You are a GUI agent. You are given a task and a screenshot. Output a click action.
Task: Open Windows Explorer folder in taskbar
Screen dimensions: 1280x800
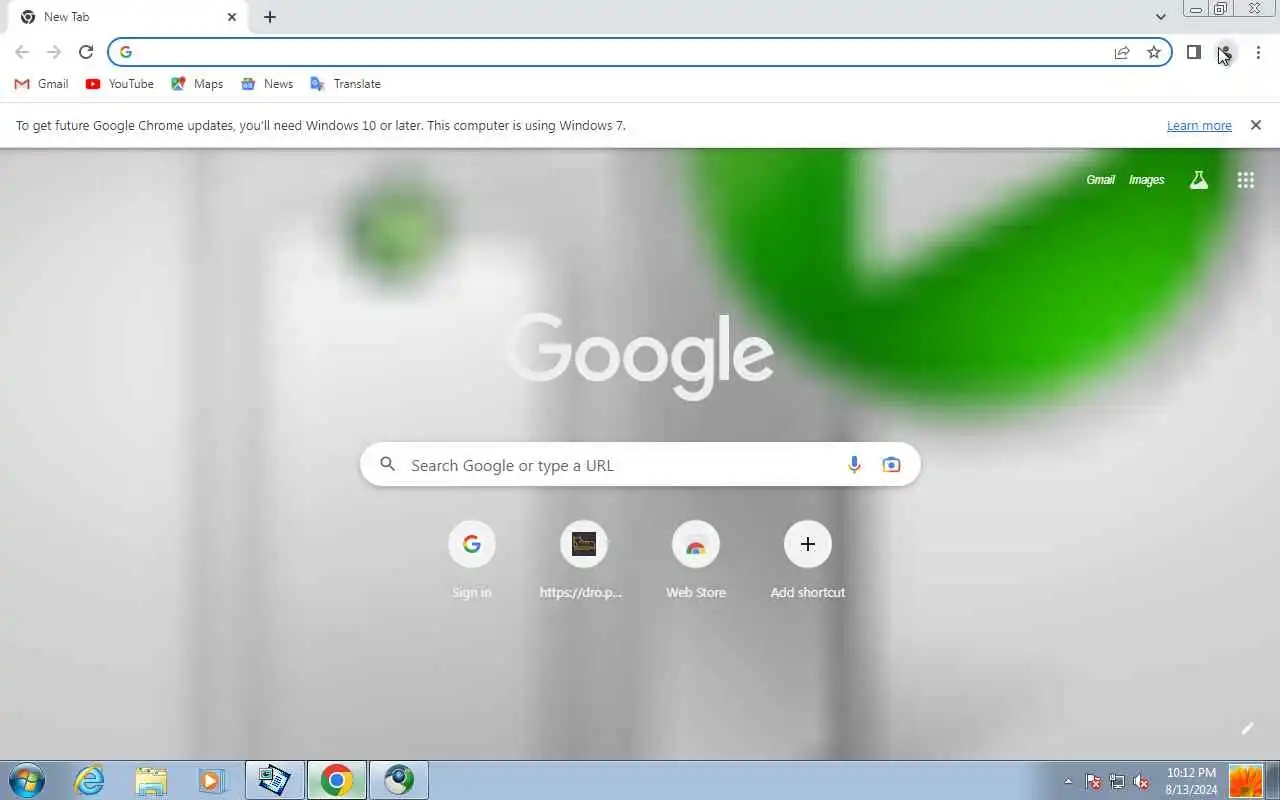[151, 780]
